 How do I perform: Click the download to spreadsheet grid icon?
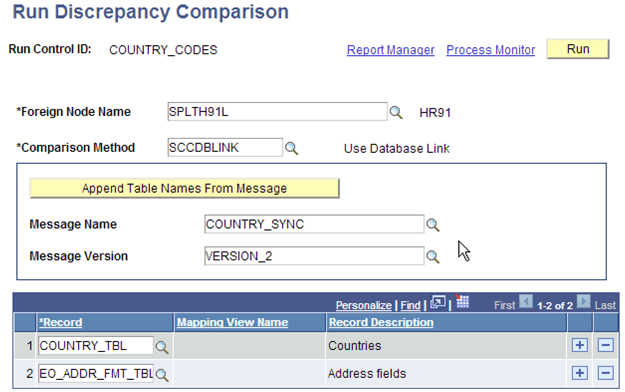(462, 302)
